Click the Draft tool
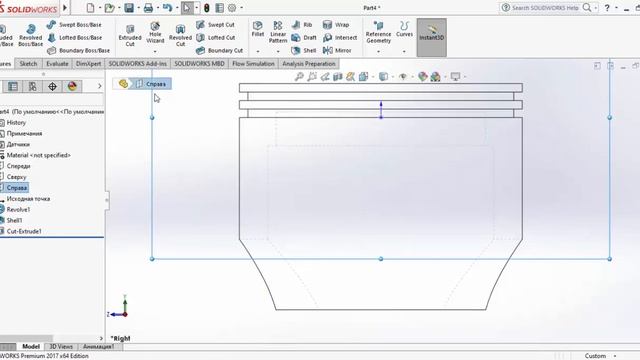Screen dimensions: 640x360 coord(304,38)
